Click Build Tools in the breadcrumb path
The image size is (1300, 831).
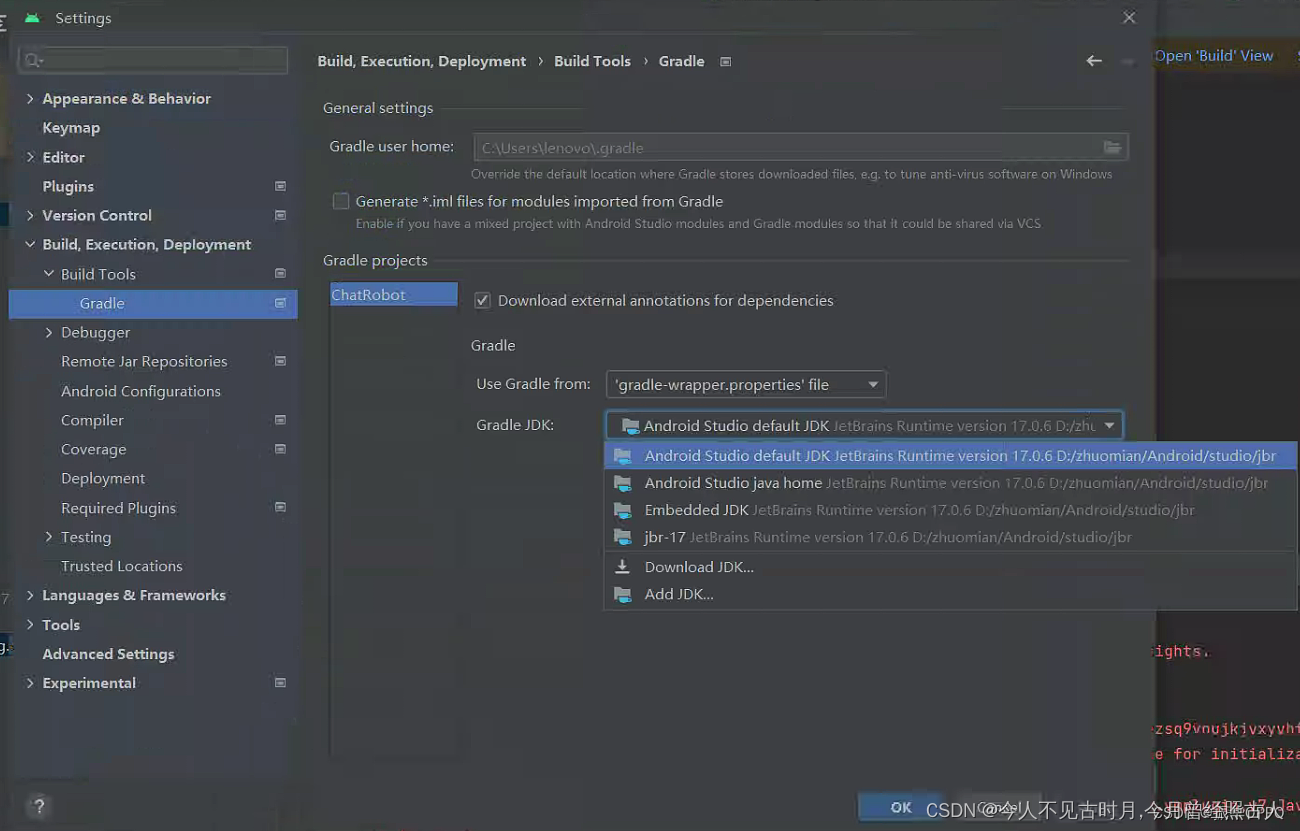(592, 61)
